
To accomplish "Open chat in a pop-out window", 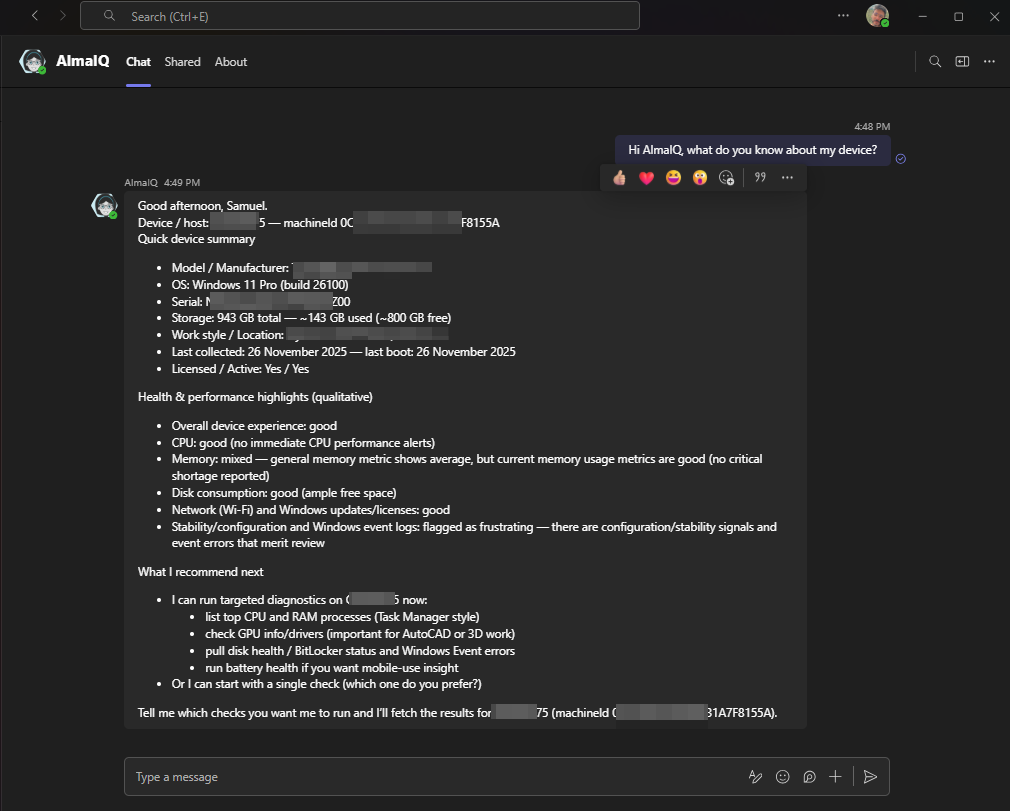I will 962,62.
